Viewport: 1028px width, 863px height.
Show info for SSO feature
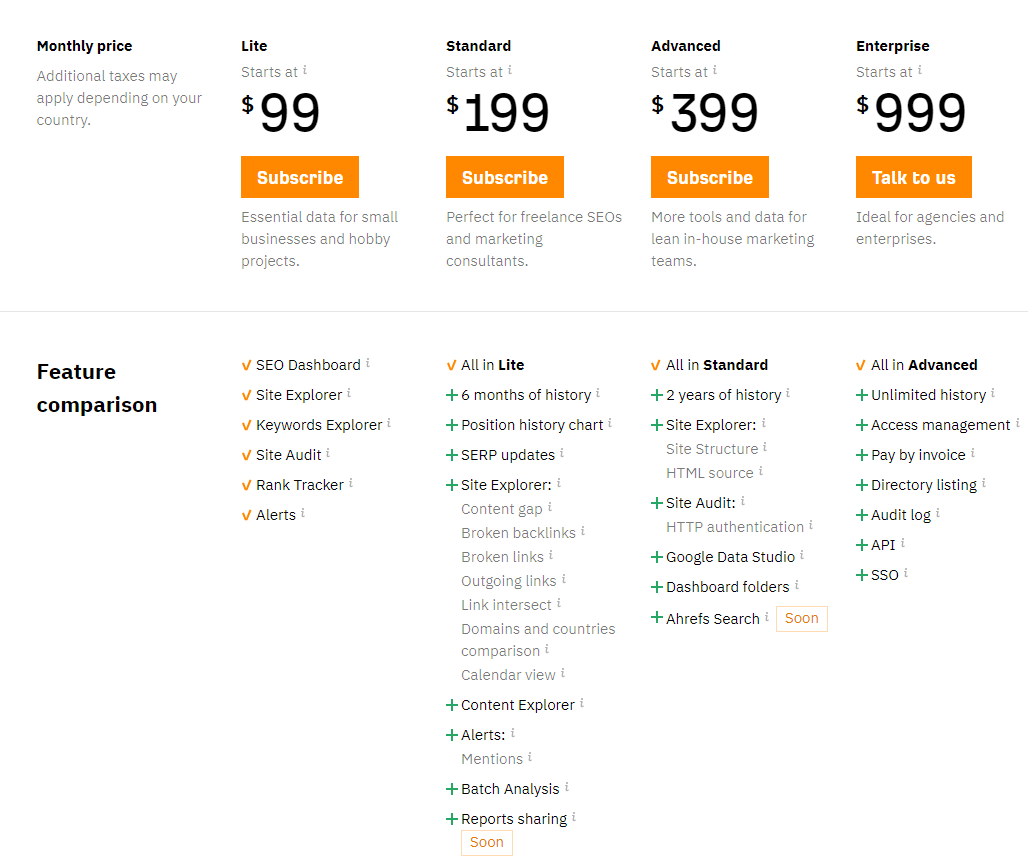point(905,572)
